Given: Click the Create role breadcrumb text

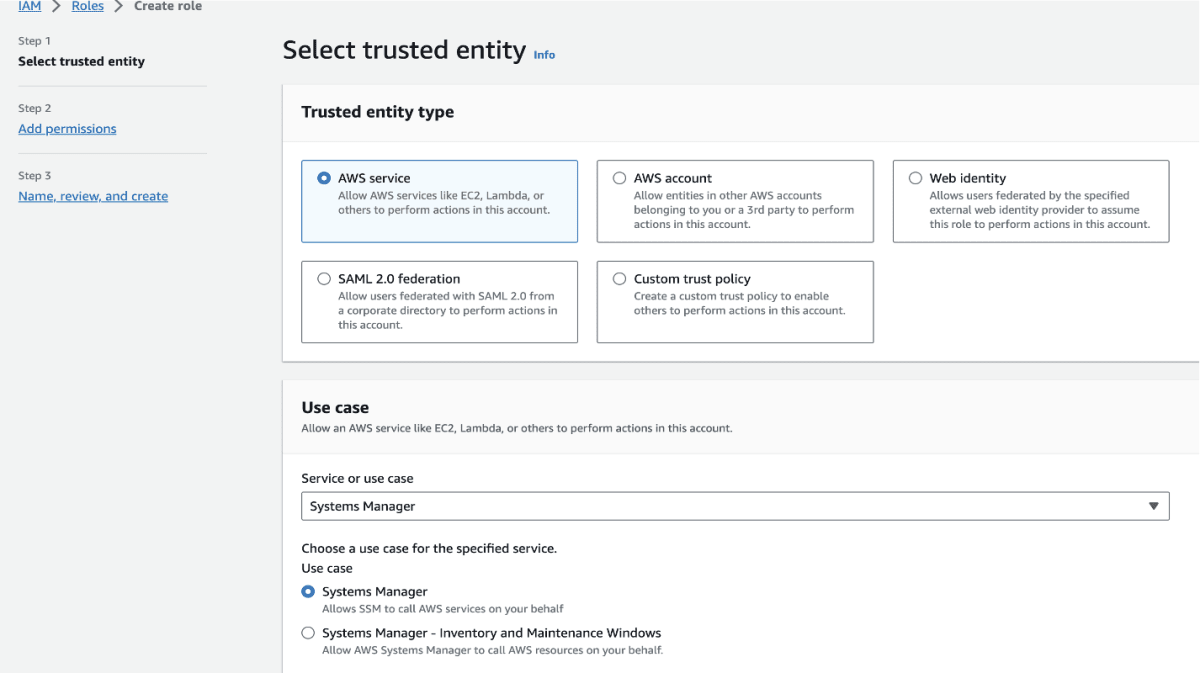Looking at the screenshot, I should (168, 6).
